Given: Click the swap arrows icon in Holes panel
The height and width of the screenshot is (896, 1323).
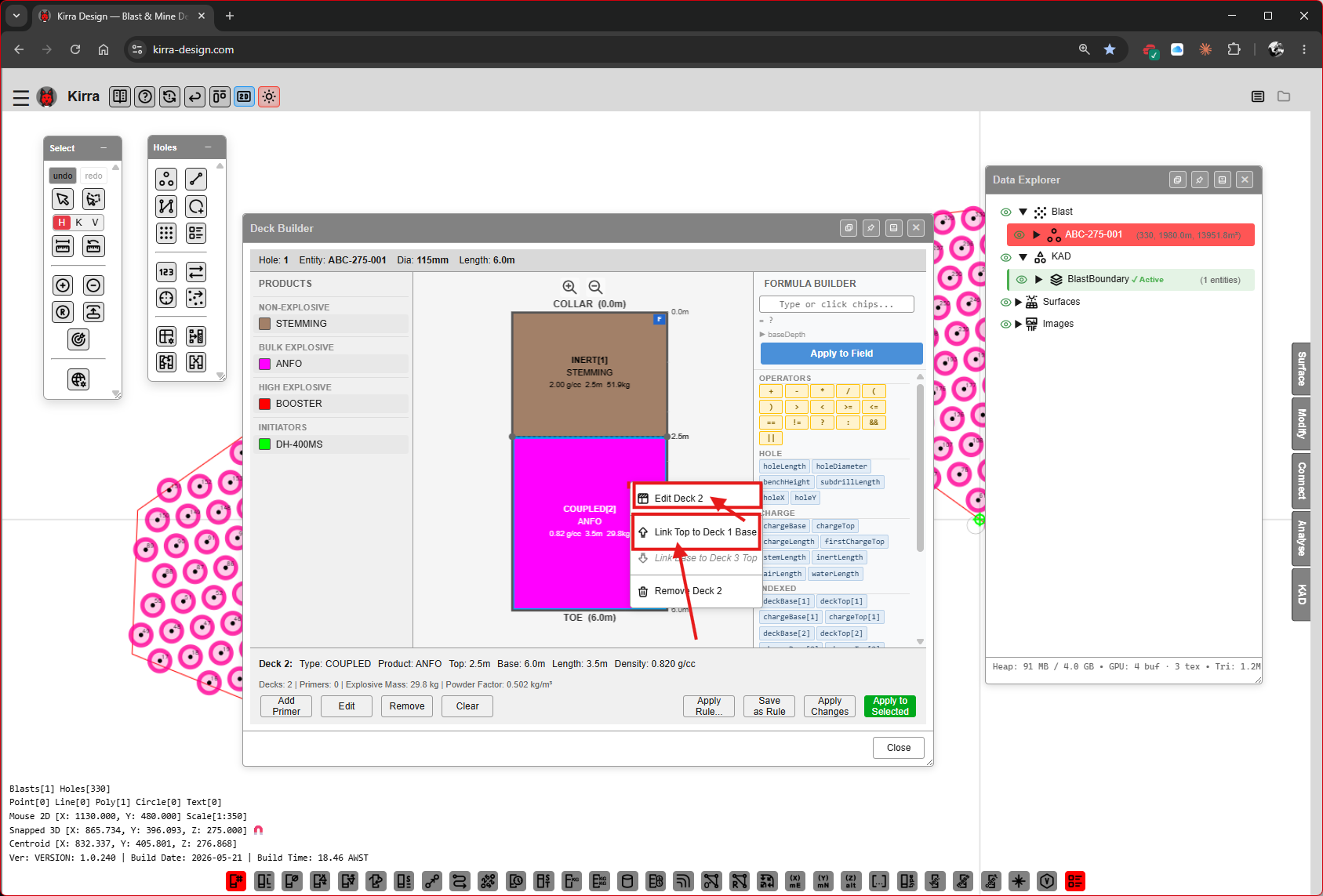Looking at the screenshot, I should [x=196, y=272].
